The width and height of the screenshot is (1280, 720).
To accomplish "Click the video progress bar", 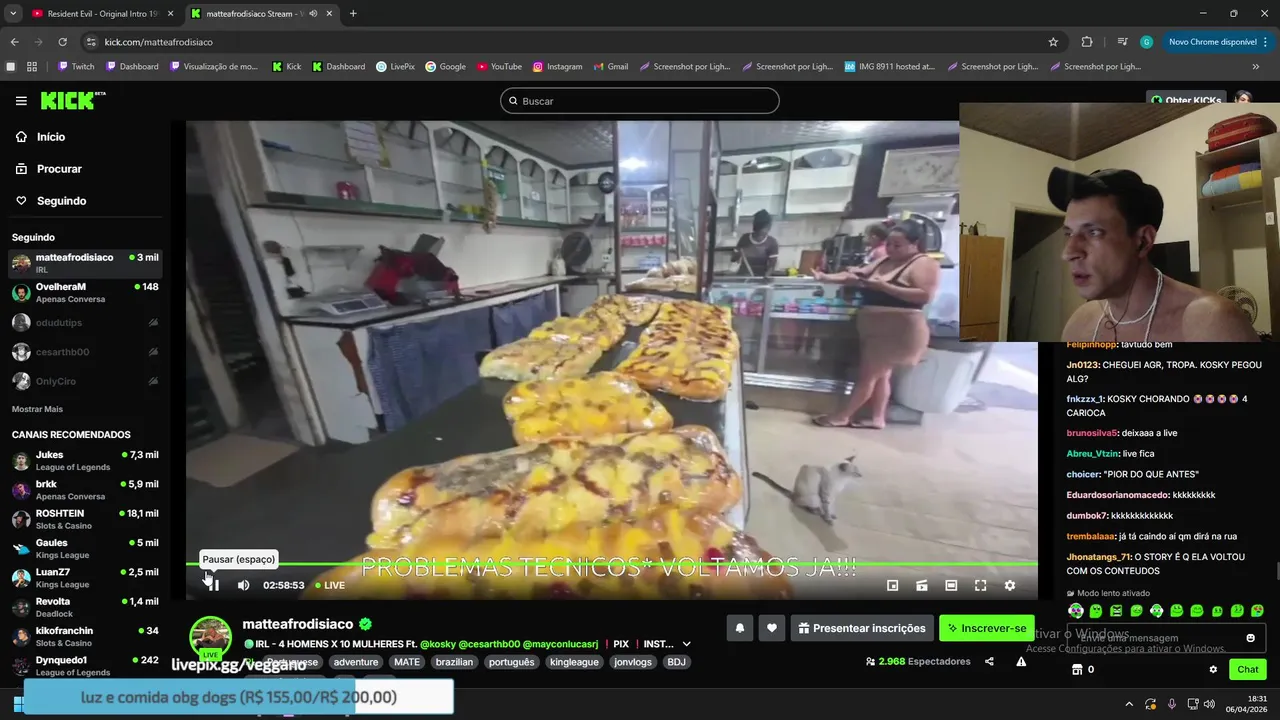I will pyautogui.click(x=612, y=564).
